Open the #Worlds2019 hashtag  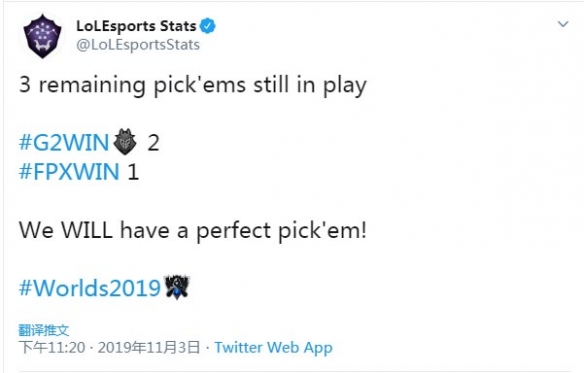point(90,288)
